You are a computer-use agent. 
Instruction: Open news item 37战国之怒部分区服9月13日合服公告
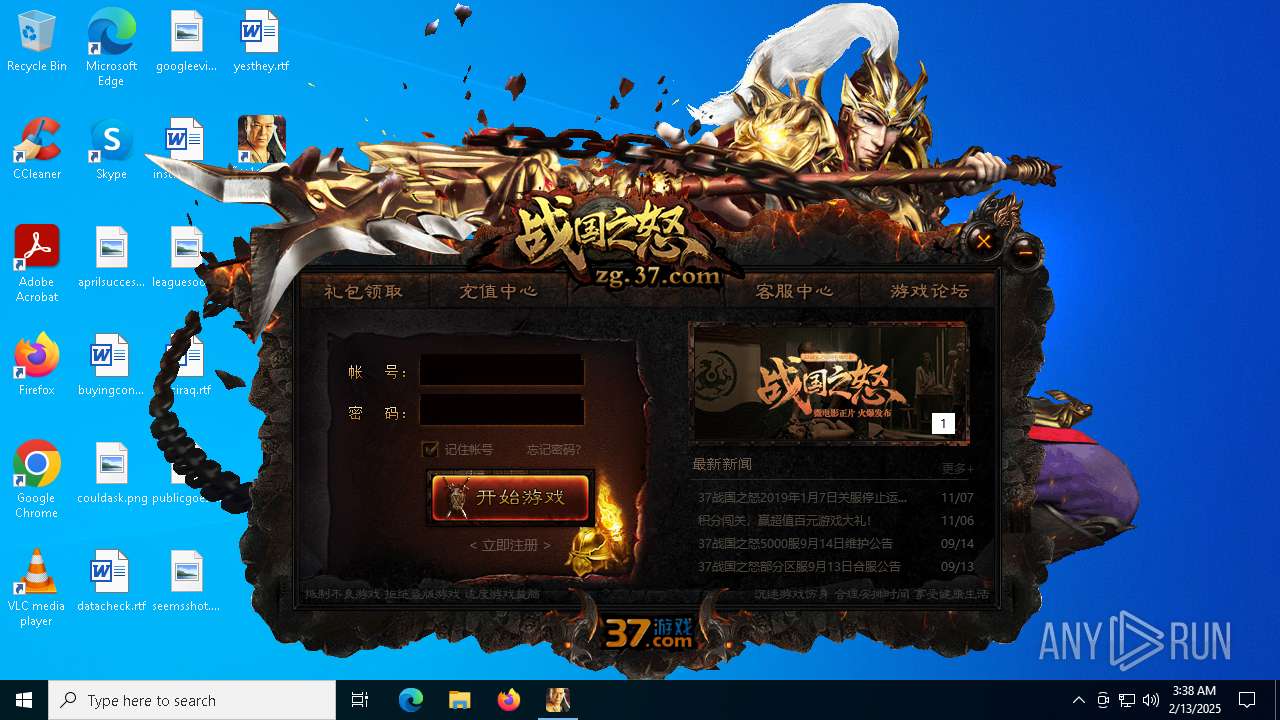(799, 566)
